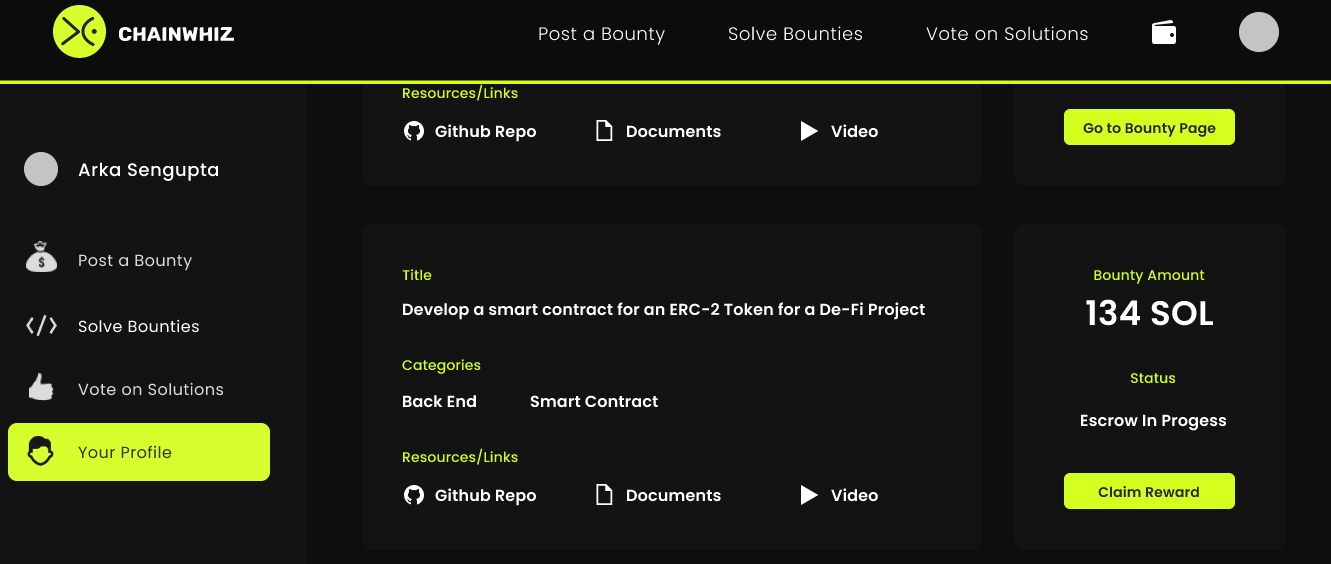Click the Go to Bounty Page button
This screenshot has width=1331, height=564.
point(1149,127)
